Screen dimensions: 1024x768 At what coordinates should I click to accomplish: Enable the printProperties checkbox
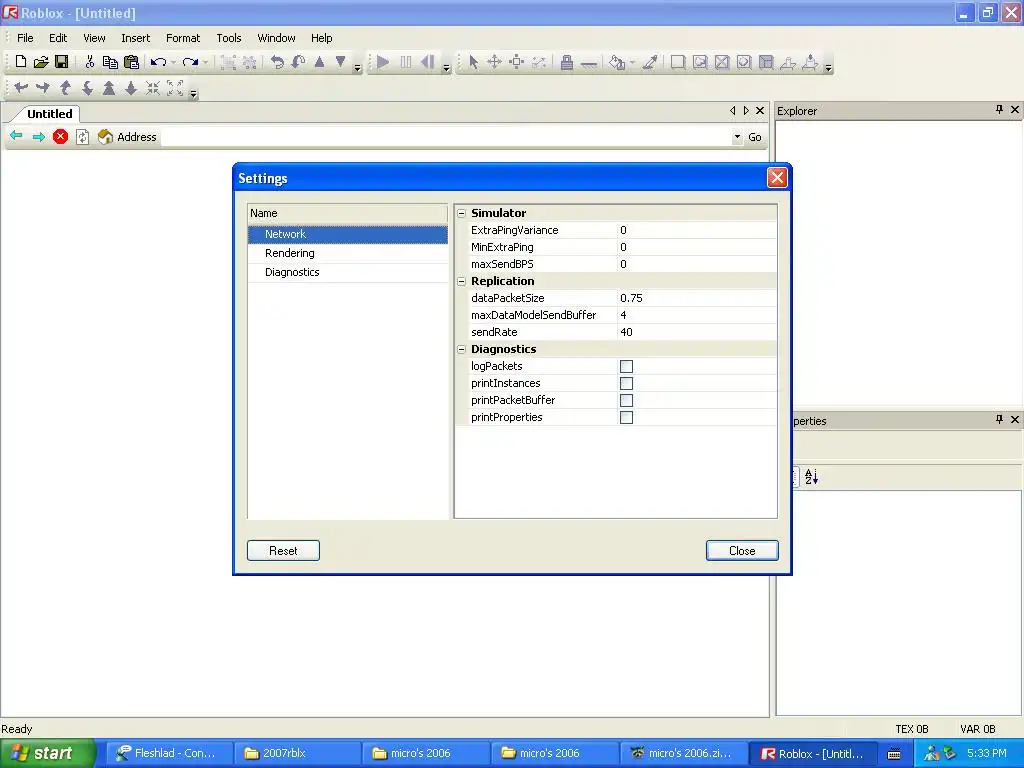[626, 417]
